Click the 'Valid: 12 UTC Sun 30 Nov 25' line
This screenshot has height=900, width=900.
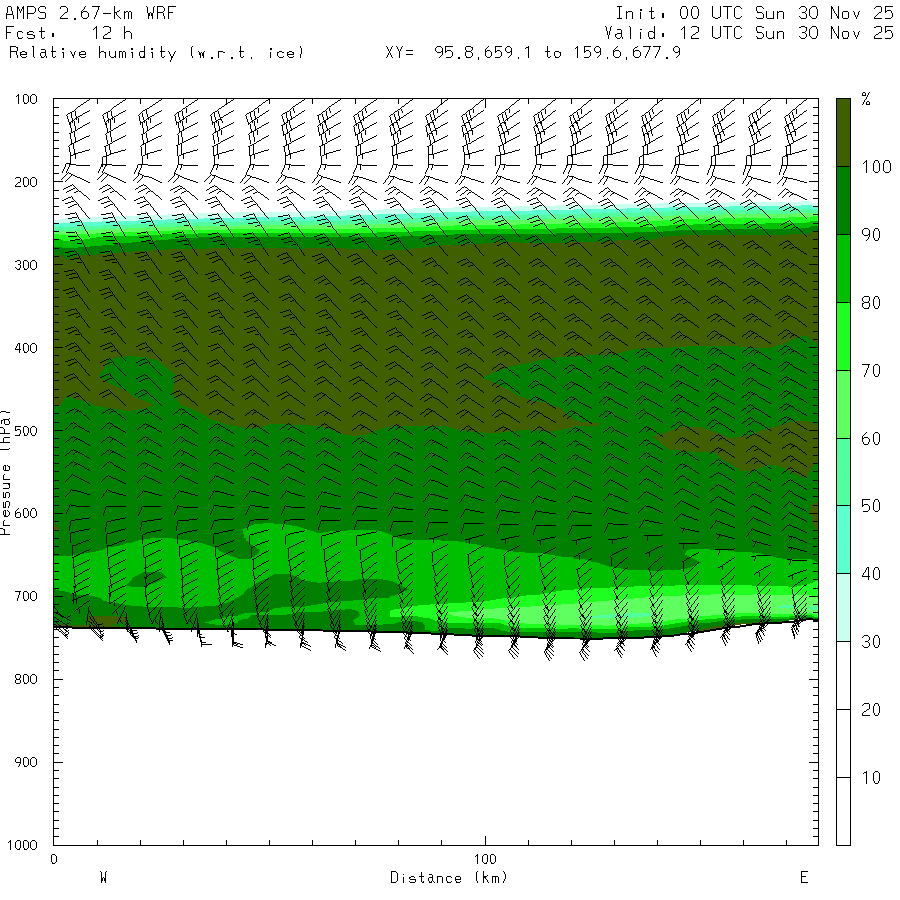[749, 33]
